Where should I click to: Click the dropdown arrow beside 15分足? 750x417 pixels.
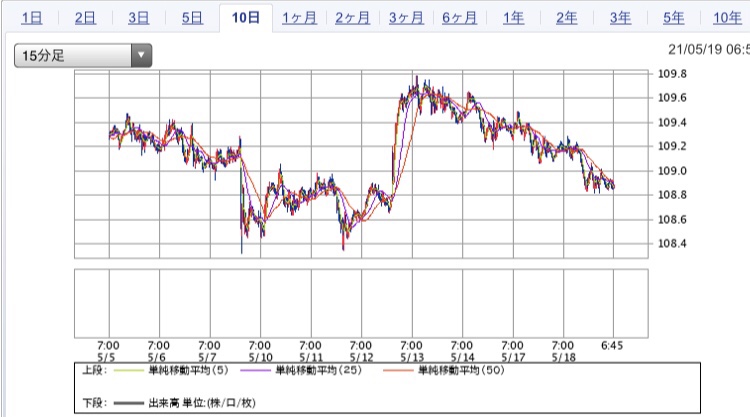click(x=141, y=55)
